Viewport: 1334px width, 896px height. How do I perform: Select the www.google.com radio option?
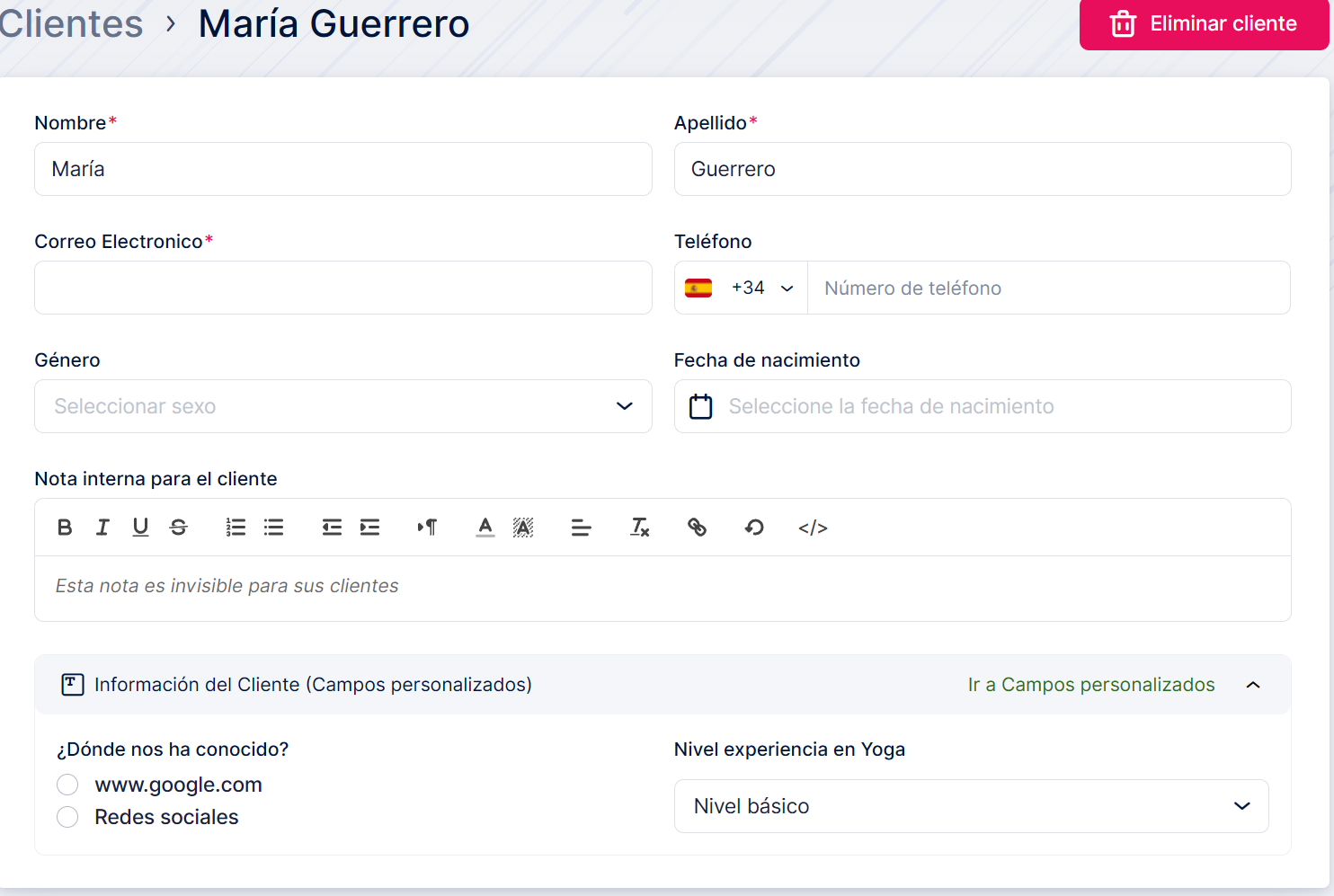coord(67,785)
